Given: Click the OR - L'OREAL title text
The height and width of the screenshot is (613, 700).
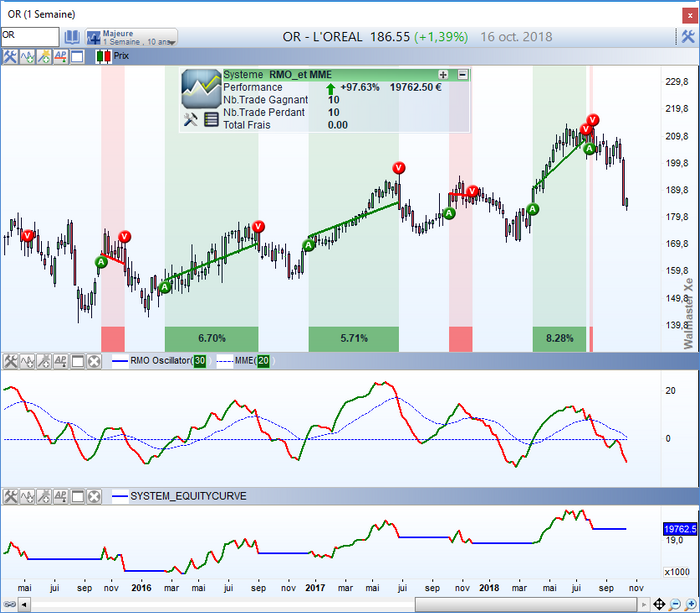Looking at the screenshot, I should (x=322, y=37).
